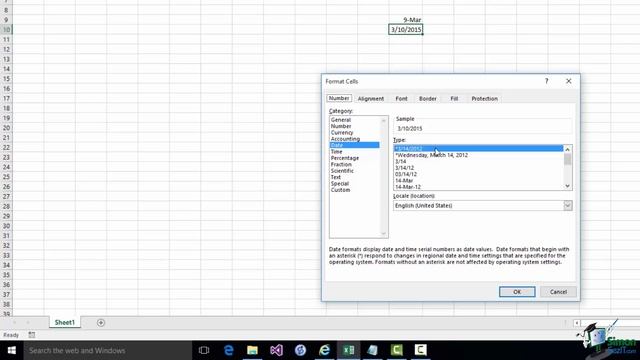Viewport: 640px width, 360px height.
Task: Open green Camtasia icon in taskbar
Action: [396, 350]
